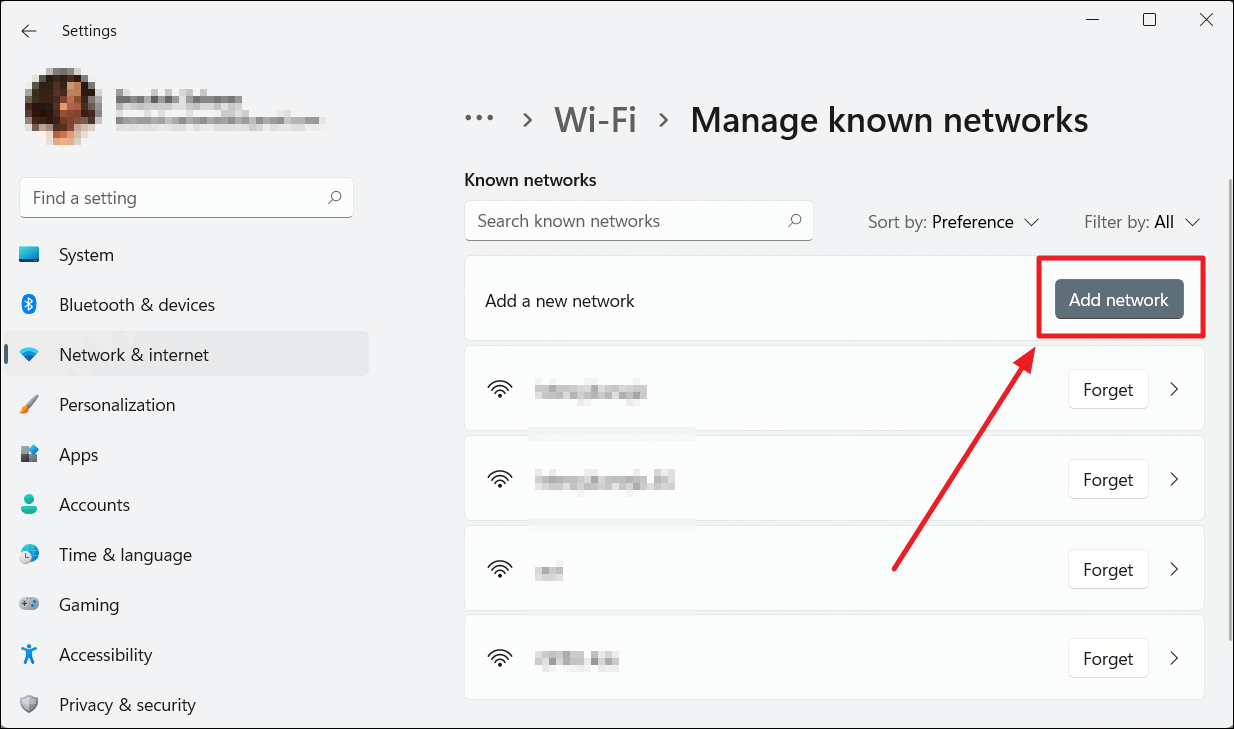
Task: Select Wi-Fi in the breadcrumb navigation
Action: 595,119
